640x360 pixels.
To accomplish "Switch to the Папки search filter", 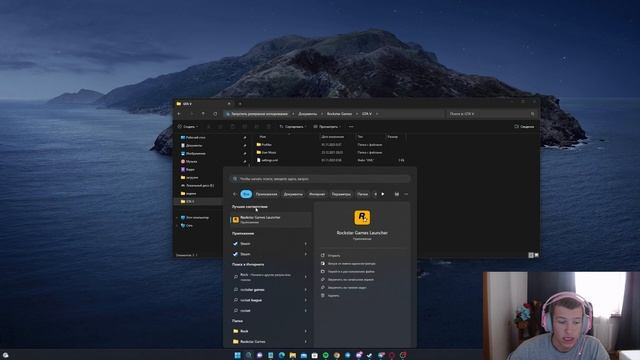I will coord(362,194).
